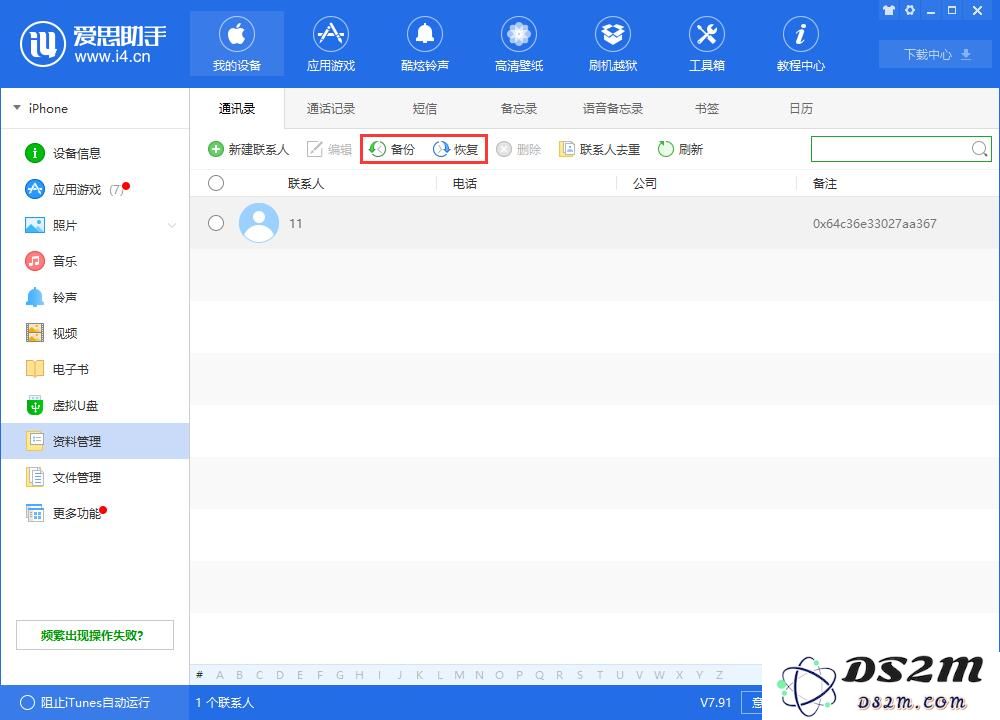Select 音乐 music in the sidebar
Viewport: 1000px width, 720px height.
tap(95, 261)
